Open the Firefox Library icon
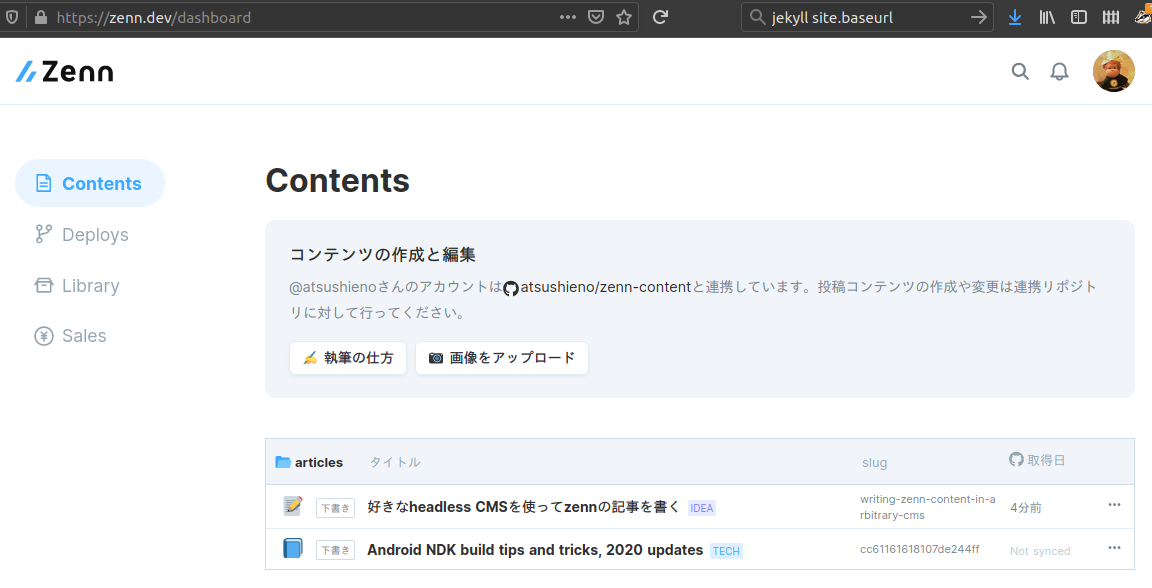 click(1046, 17)
